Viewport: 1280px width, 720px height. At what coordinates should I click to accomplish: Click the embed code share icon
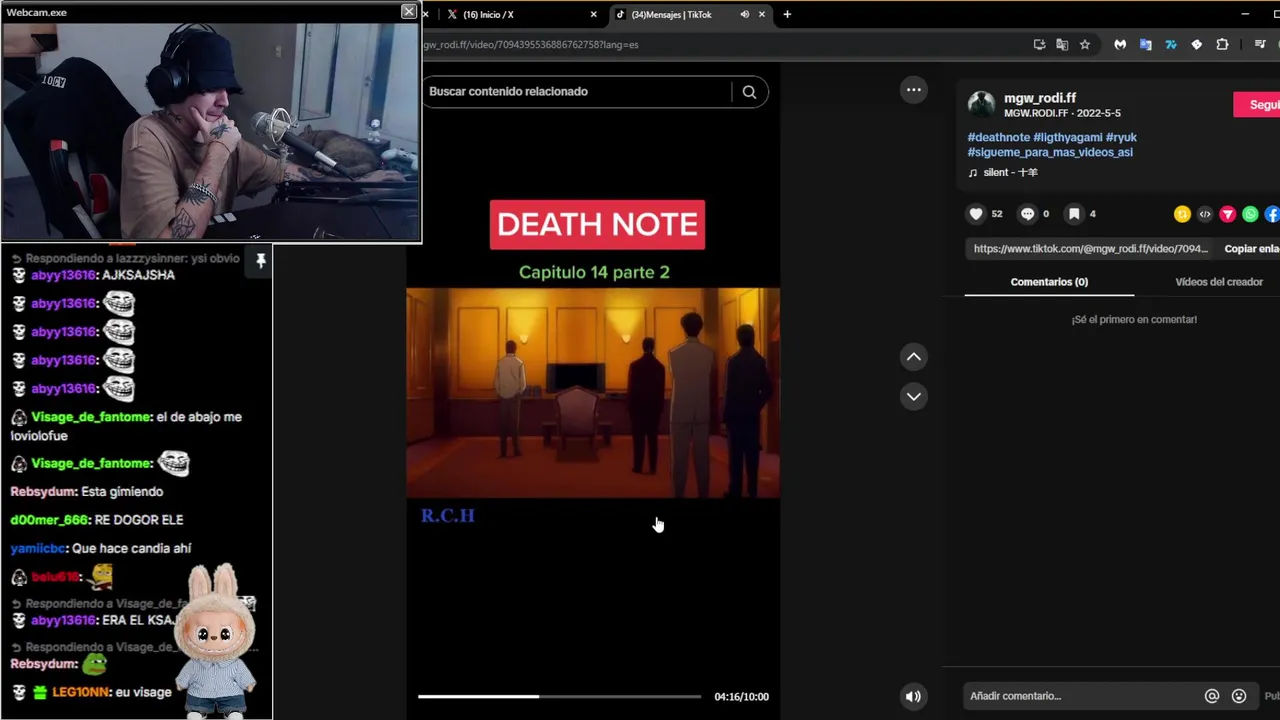[1205, 214]
